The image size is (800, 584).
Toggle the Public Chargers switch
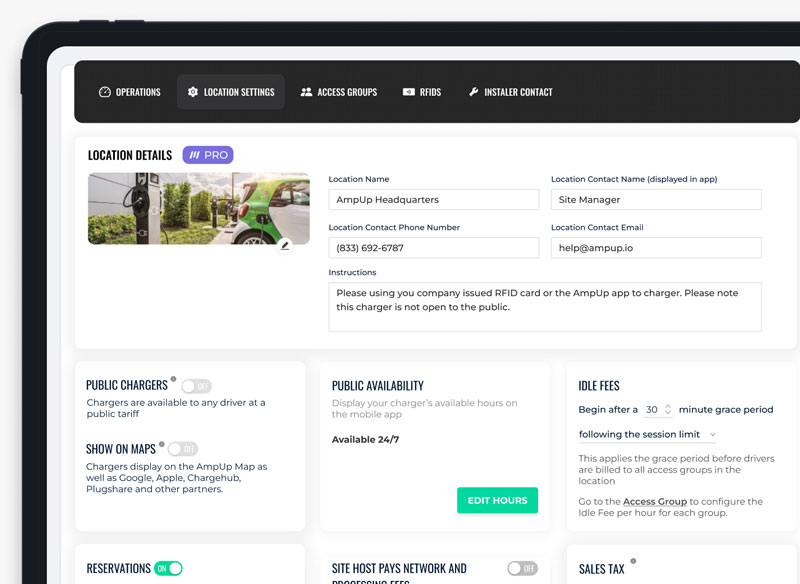point(196,386)
